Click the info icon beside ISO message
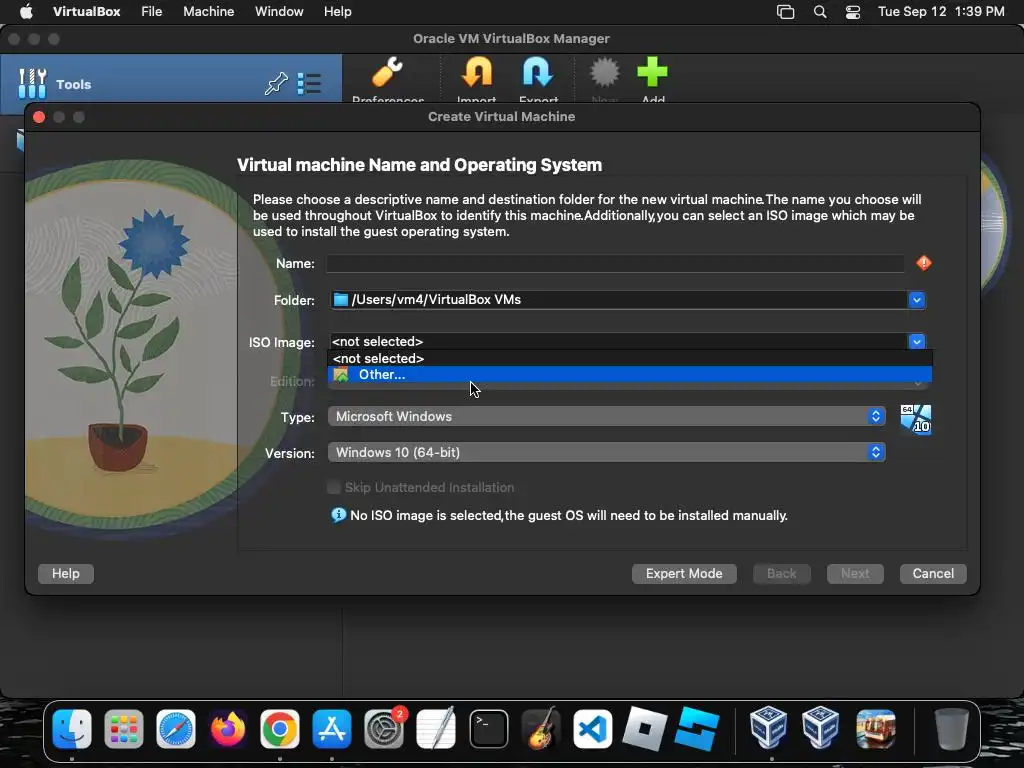 click(x=338, y=515)
